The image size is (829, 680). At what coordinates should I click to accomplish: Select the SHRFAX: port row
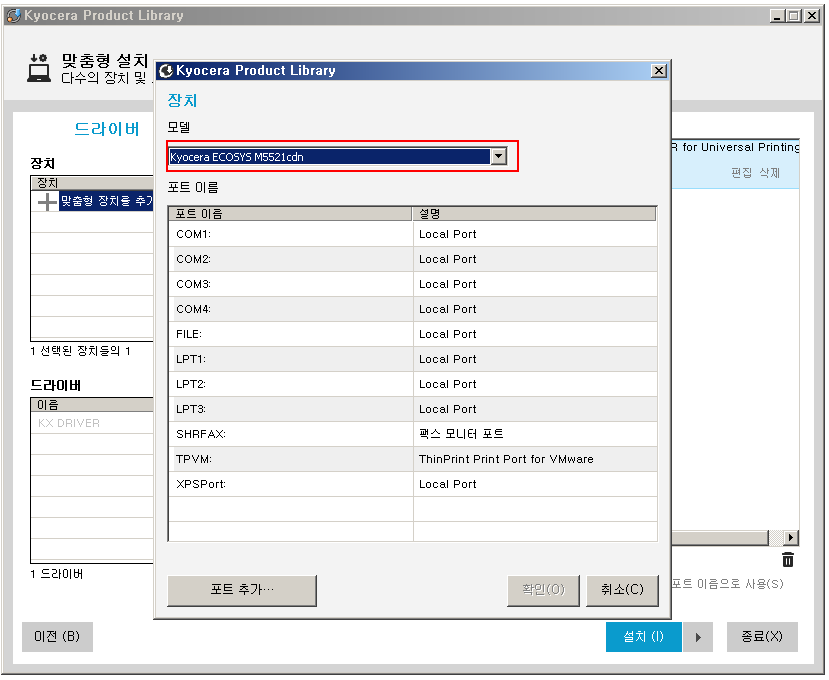[x=413, y=434]
